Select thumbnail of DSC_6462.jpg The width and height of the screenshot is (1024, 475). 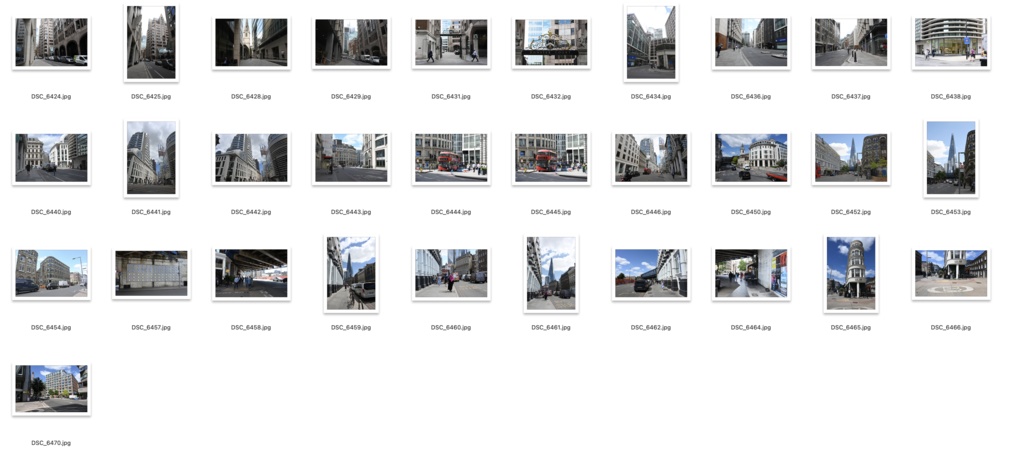pos(650,274)
